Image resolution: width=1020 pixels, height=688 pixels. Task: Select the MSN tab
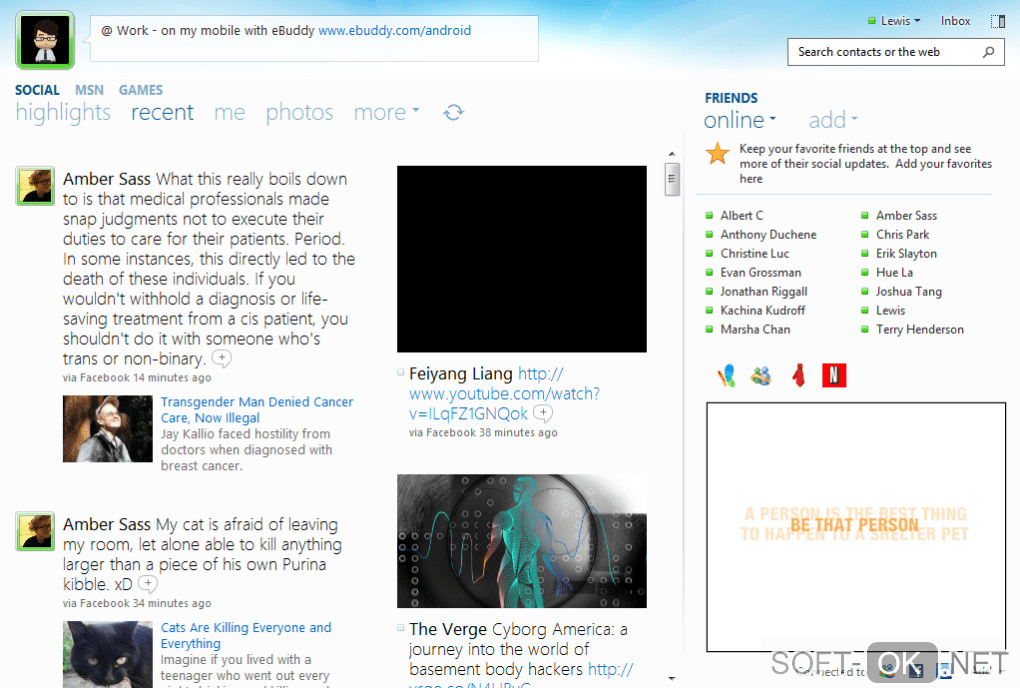[89, 90]
